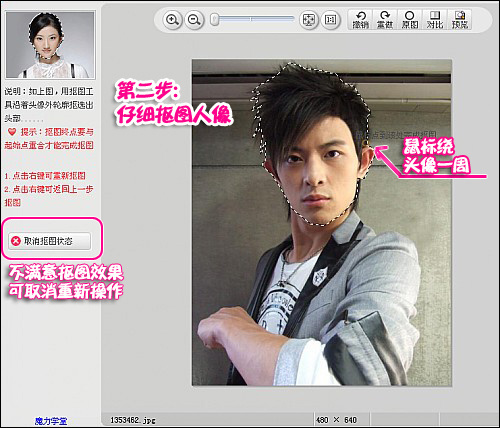Click the yellow cutout start point near ear

(x=365, y=143)
